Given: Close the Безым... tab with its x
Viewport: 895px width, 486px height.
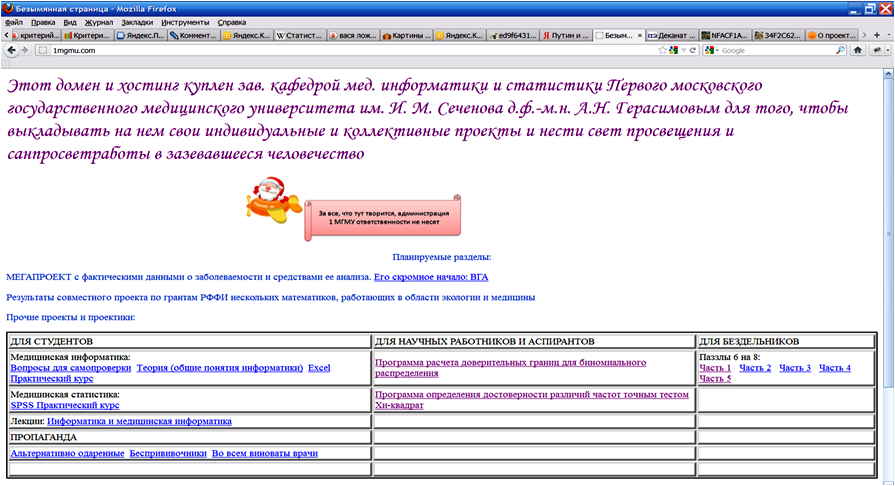Looking at the screenshot, I should tap(639, 35).
